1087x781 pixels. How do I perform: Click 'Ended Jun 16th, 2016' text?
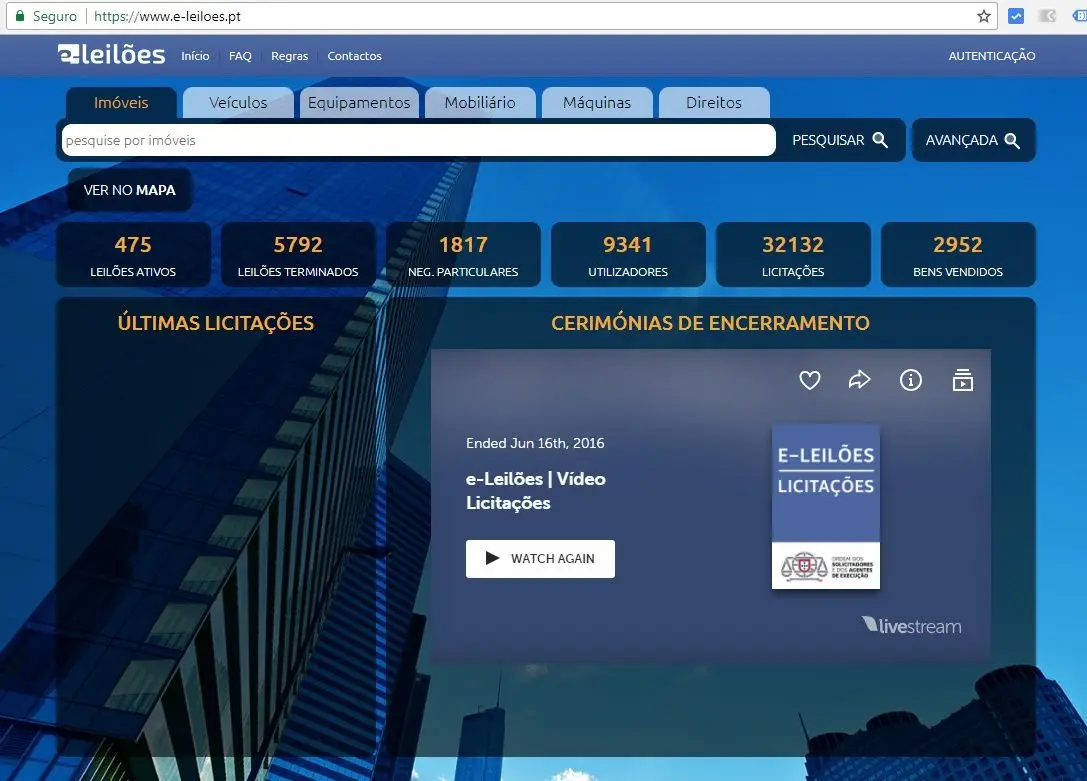pos(535,444)
